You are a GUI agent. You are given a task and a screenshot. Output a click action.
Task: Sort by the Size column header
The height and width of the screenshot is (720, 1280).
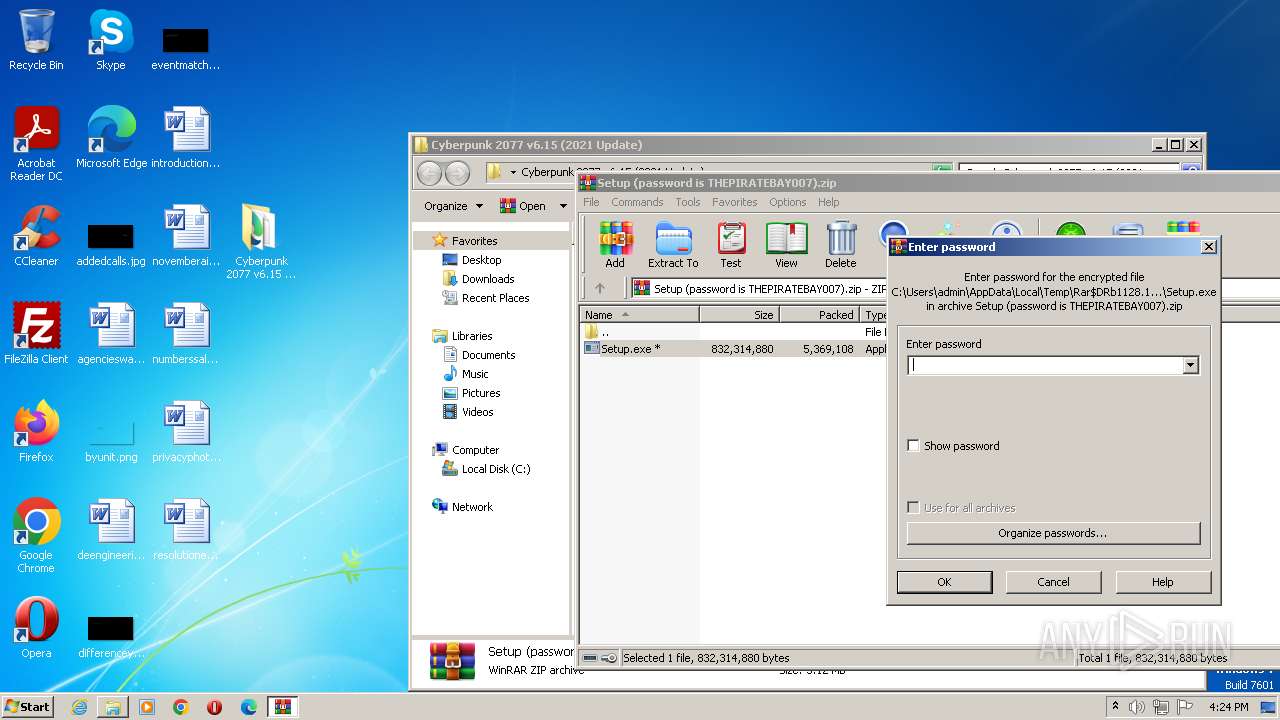[739, 314]
